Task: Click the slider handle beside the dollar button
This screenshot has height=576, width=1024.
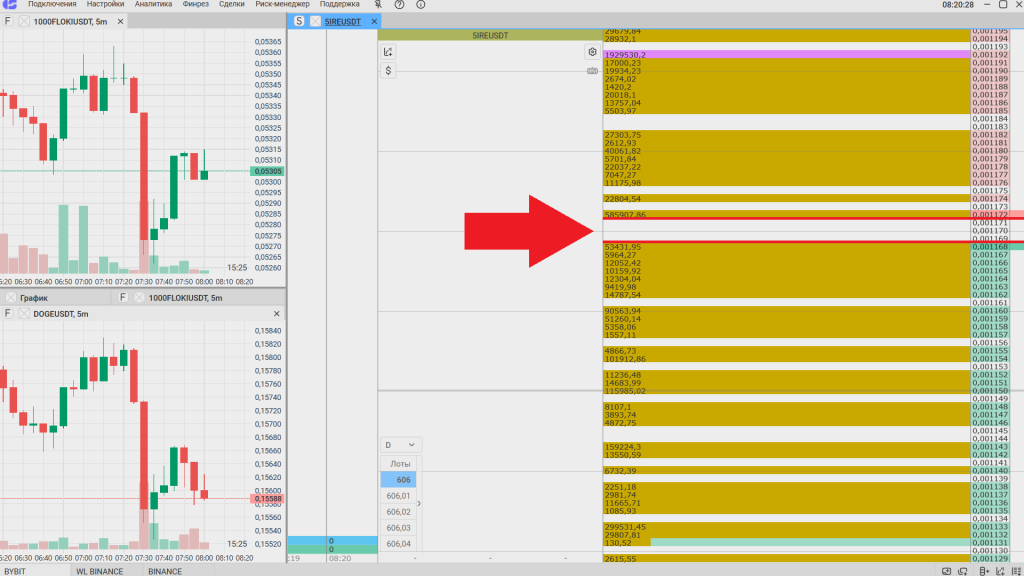Action: 592,71
